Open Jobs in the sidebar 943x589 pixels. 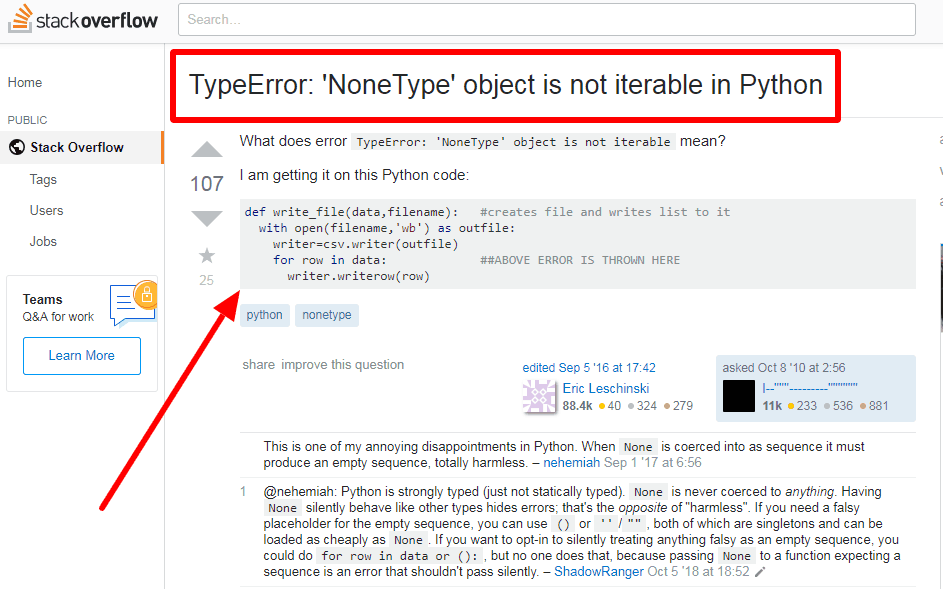43,241
